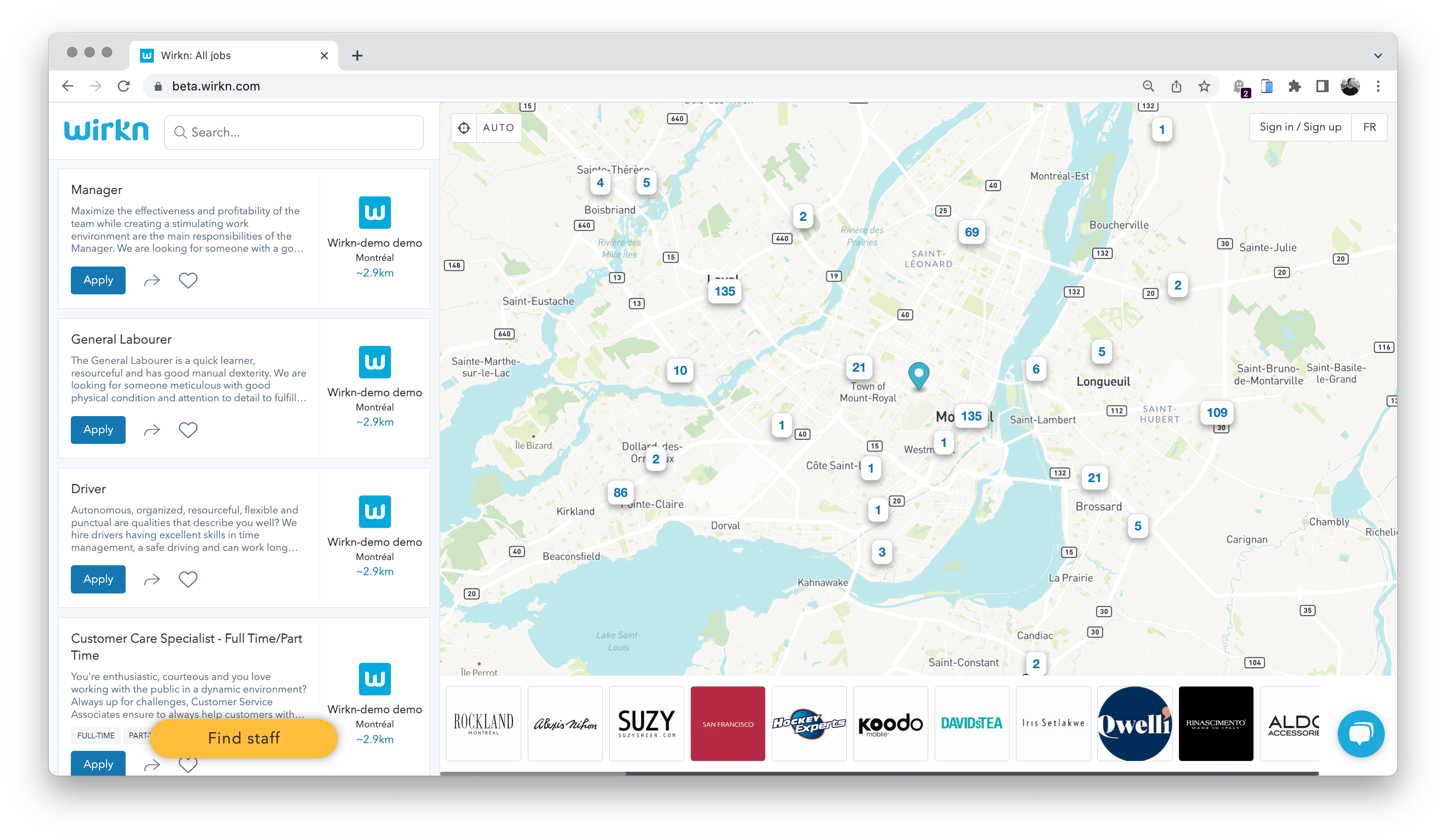
Task: Expand the 109 cluster near Saint-Hubert
Action: [1218, 412]
